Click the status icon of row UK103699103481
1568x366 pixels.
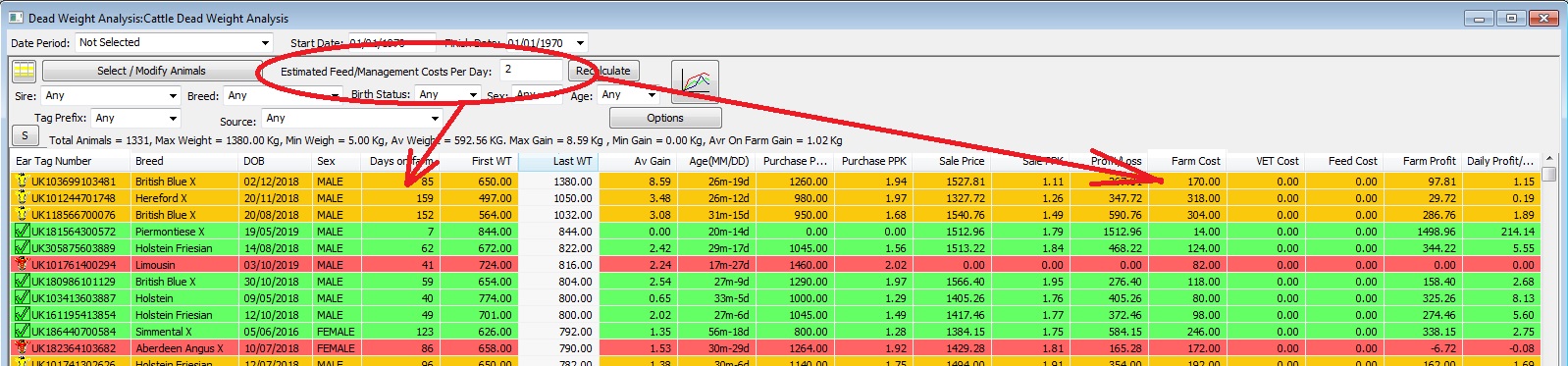(x=22, y=182)
